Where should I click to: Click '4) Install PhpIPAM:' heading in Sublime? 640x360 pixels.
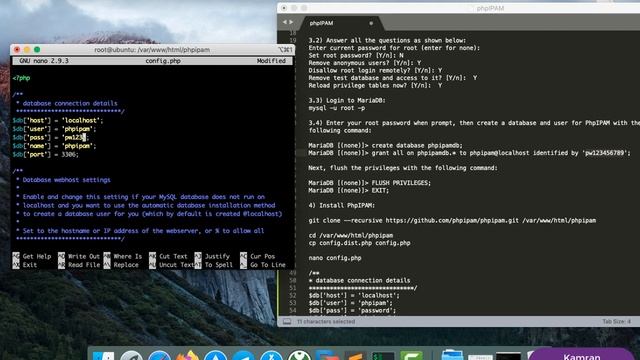342,205
